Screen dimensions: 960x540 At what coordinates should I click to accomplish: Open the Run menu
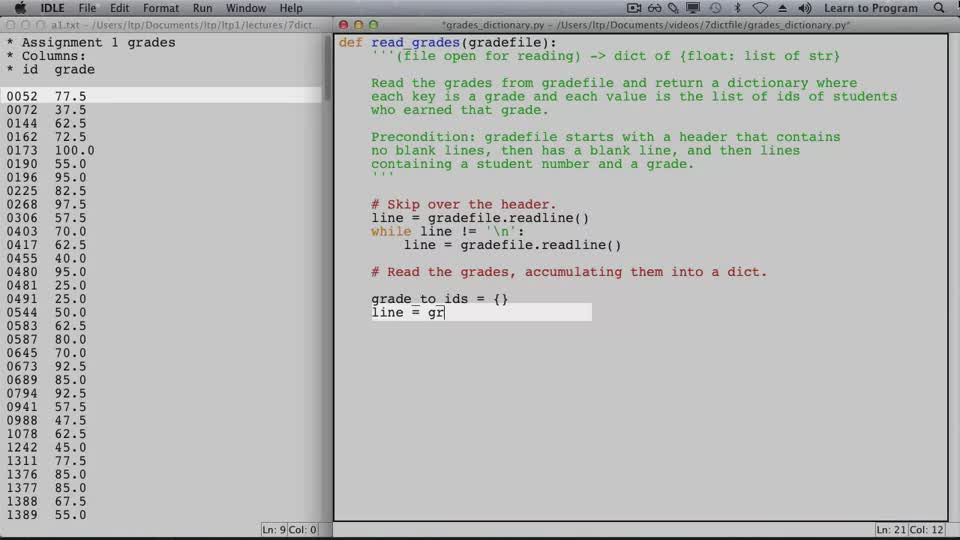202,8
